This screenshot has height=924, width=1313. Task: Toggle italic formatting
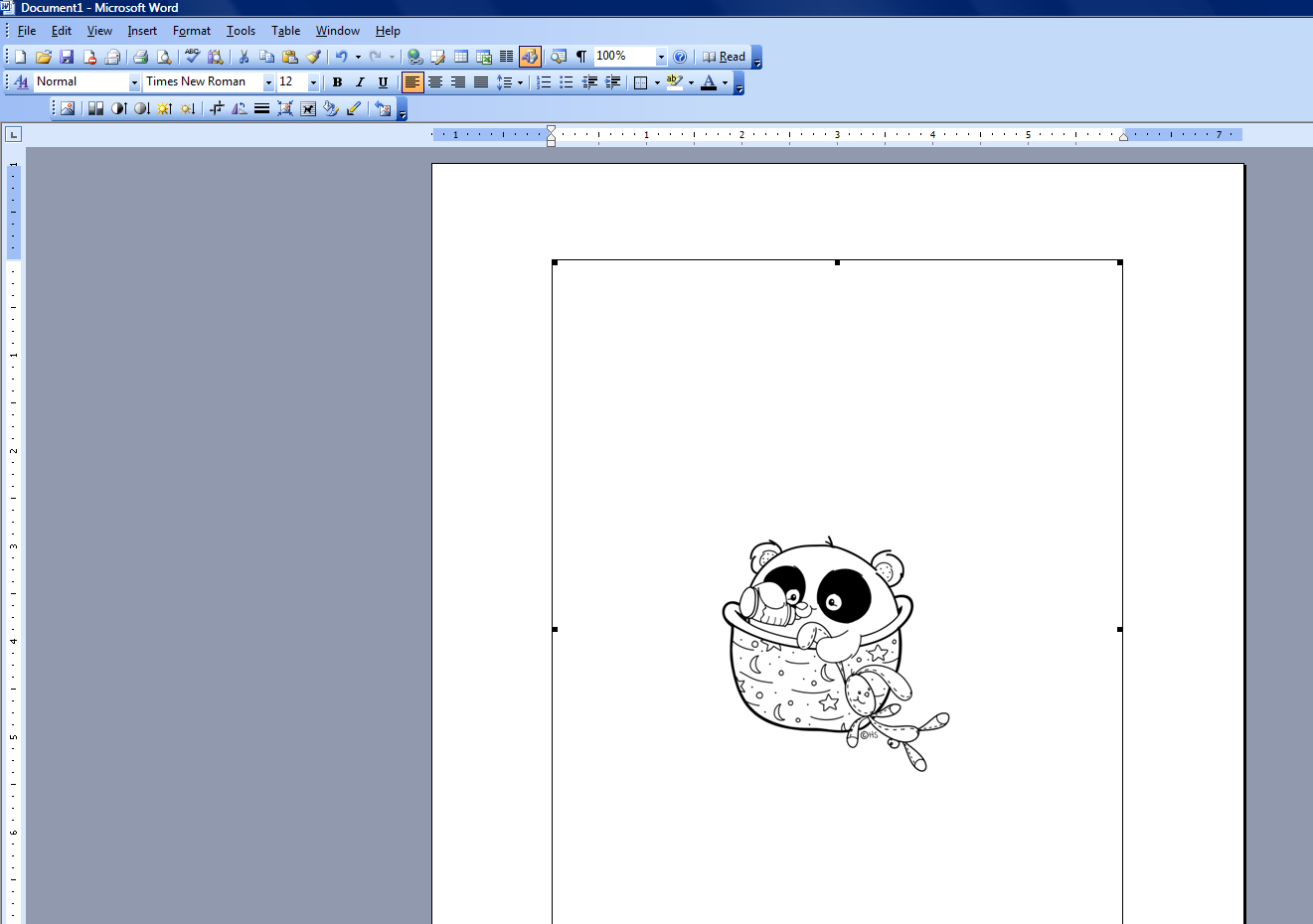(360, 82)
